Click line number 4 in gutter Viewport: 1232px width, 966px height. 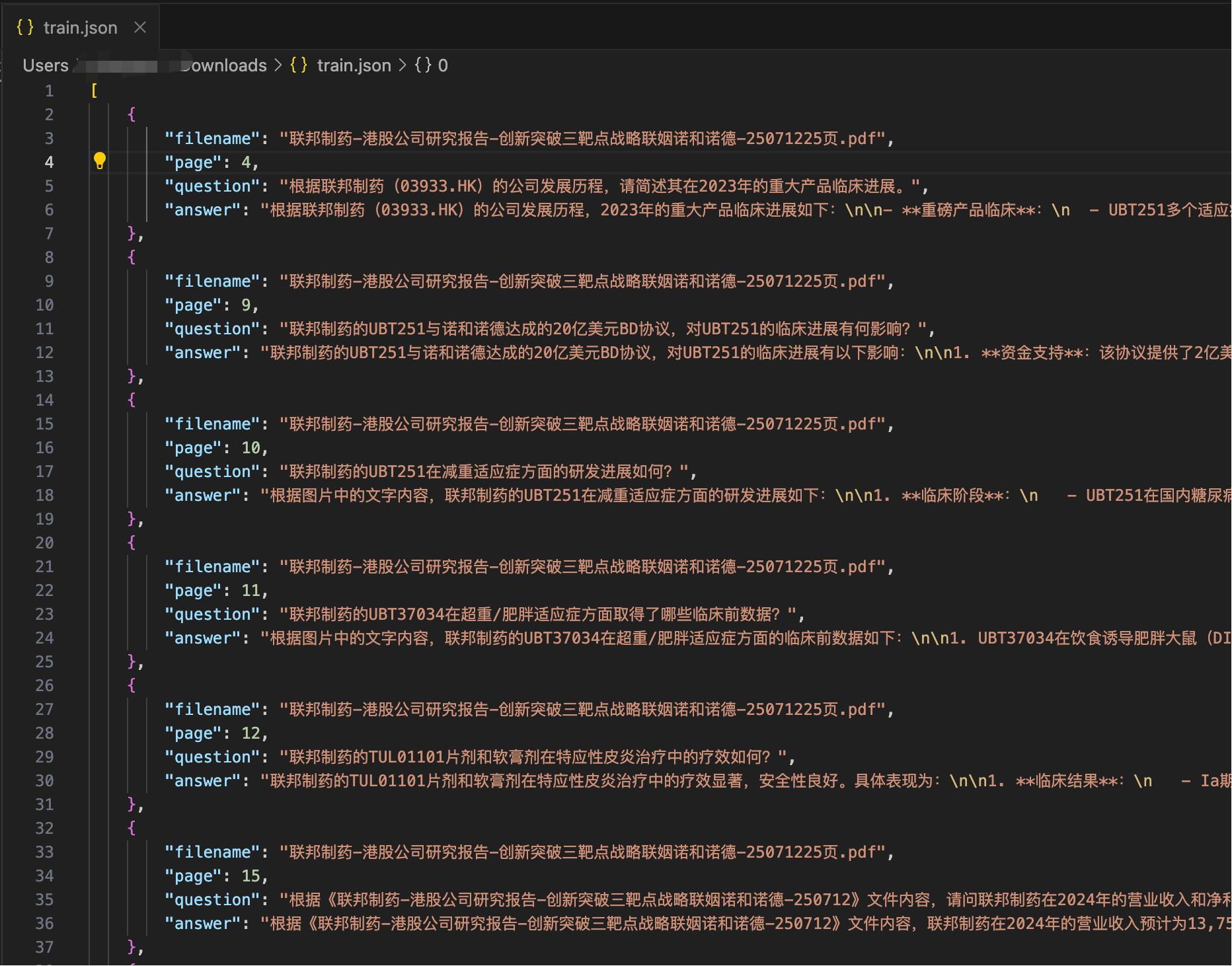pyautogui.click(x=49, y=163)
